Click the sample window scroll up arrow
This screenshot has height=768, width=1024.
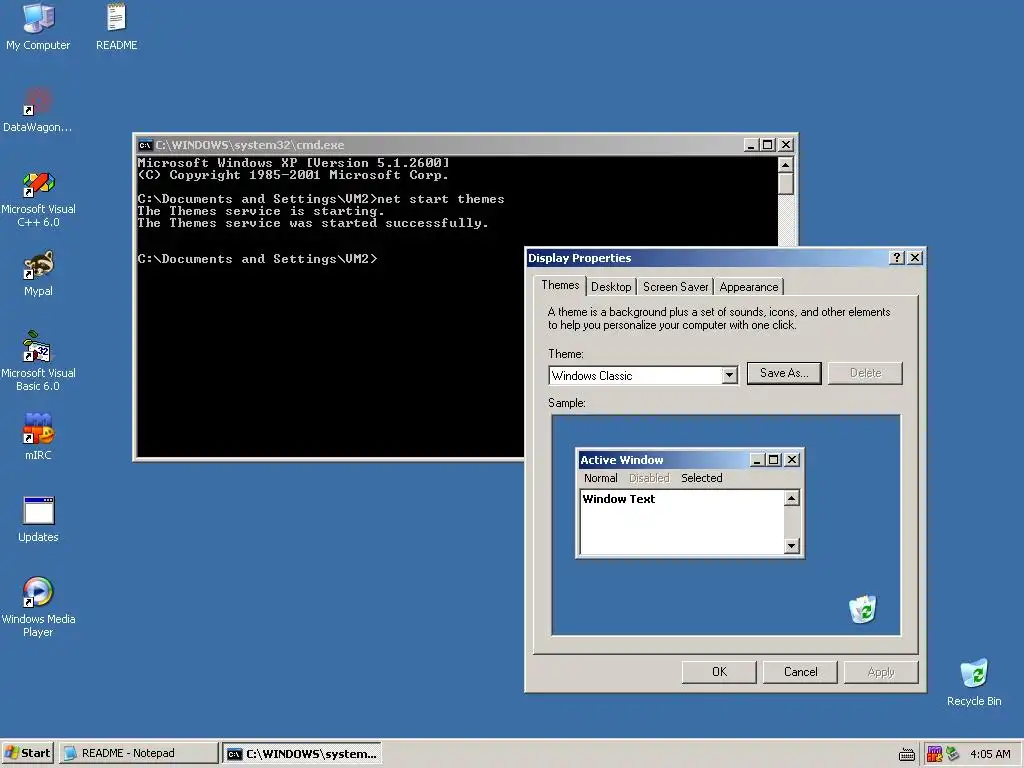coord(792,498)
